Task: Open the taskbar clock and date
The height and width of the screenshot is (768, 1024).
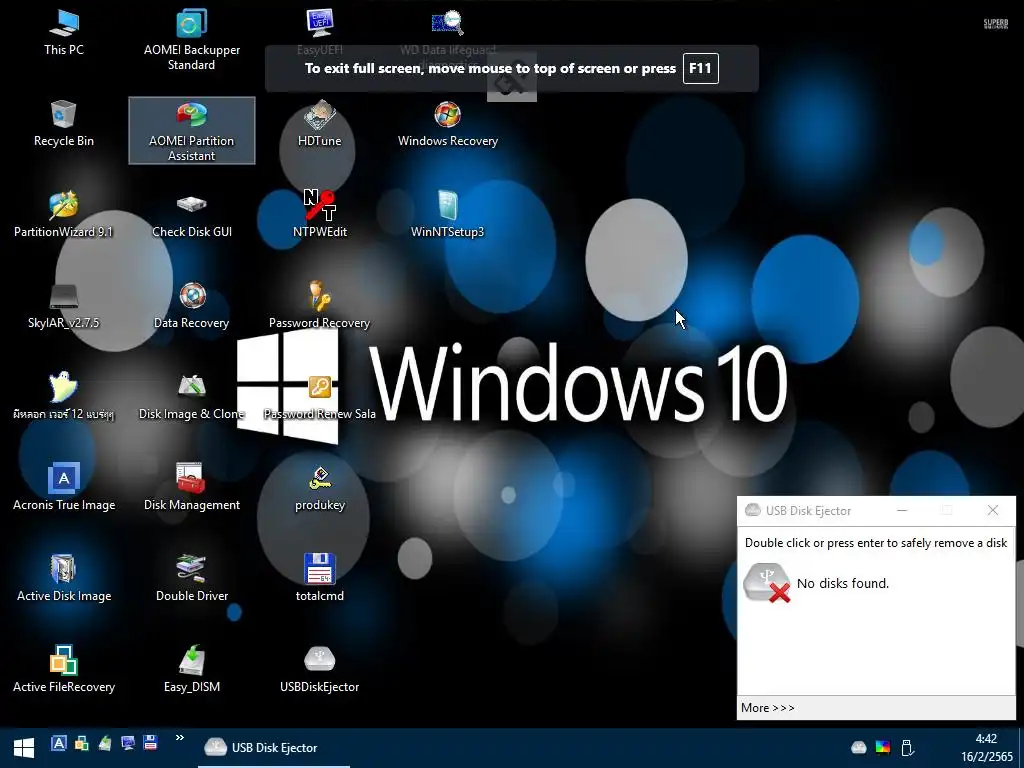Action: (986, 748)
